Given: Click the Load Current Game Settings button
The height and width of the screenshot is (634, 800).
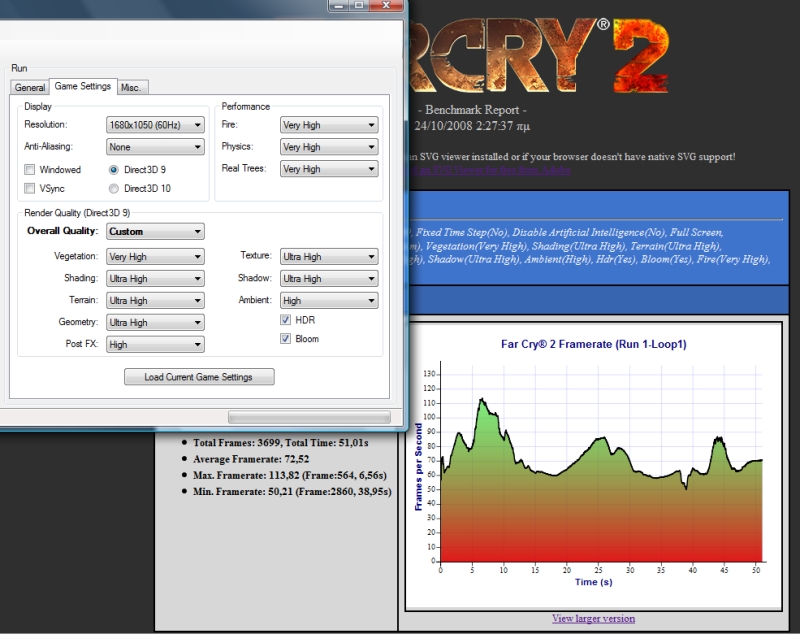Looking at the screenshot, I should tap(199, 377).
